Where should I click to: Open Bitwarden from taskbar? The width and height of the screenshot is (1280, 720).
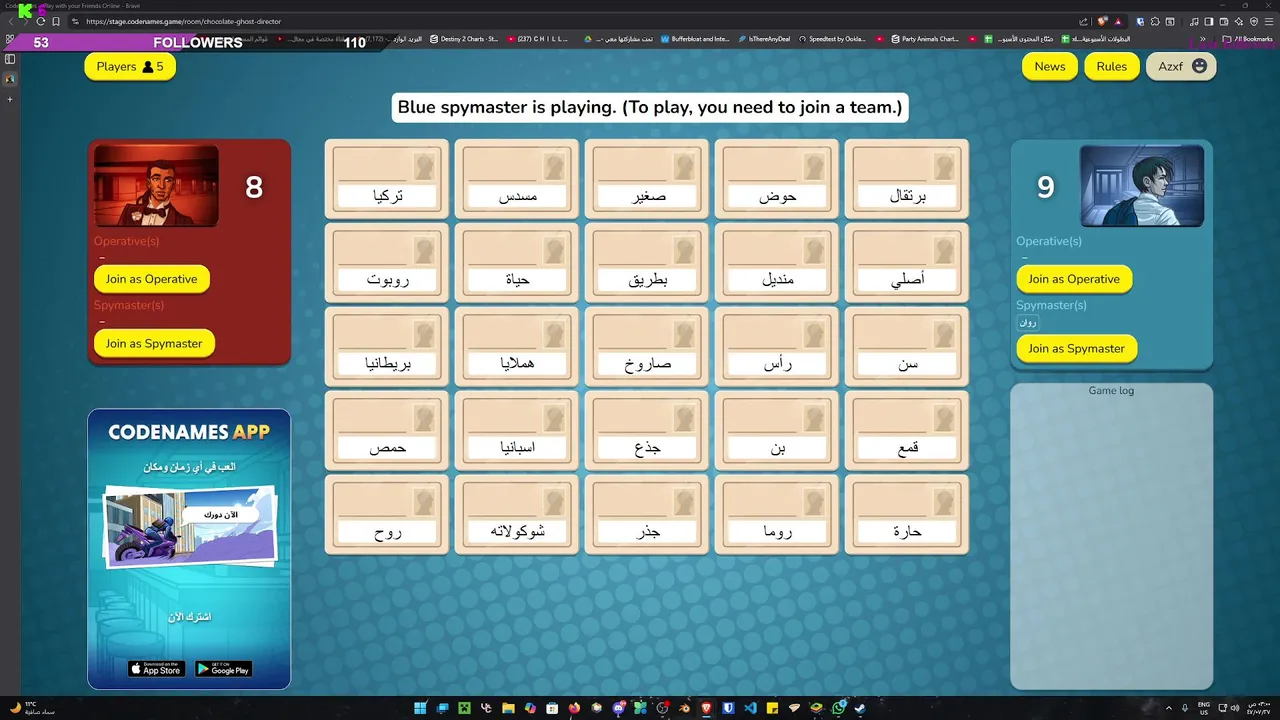729,708
